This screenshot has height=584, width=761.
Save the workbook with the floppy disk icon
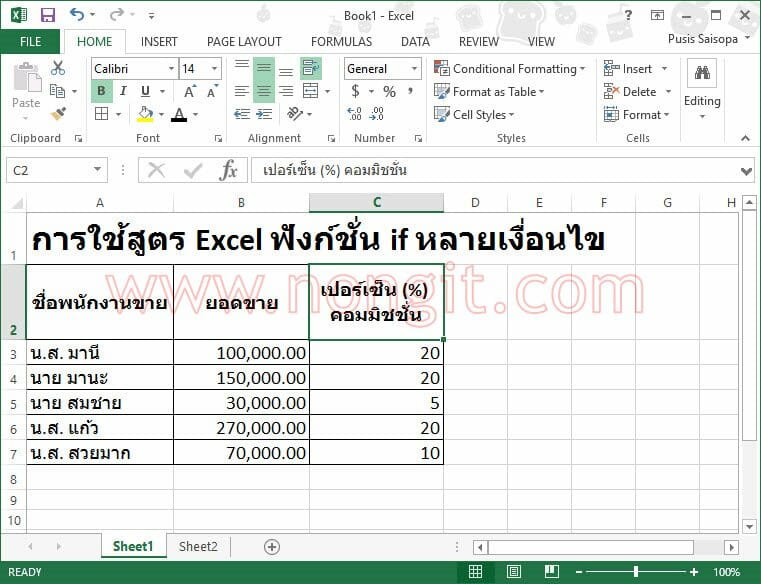click(x=48, y=15)
